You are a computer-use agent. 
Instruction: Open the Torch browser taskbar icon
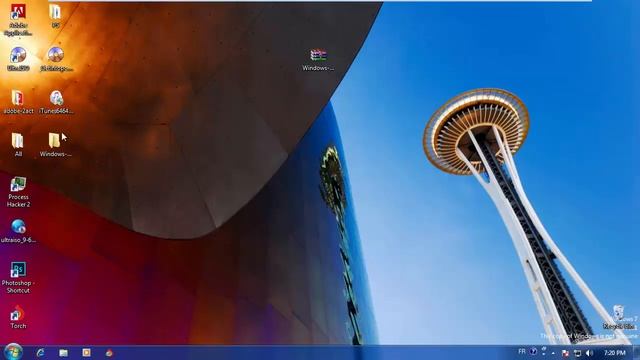click(109, 353)
